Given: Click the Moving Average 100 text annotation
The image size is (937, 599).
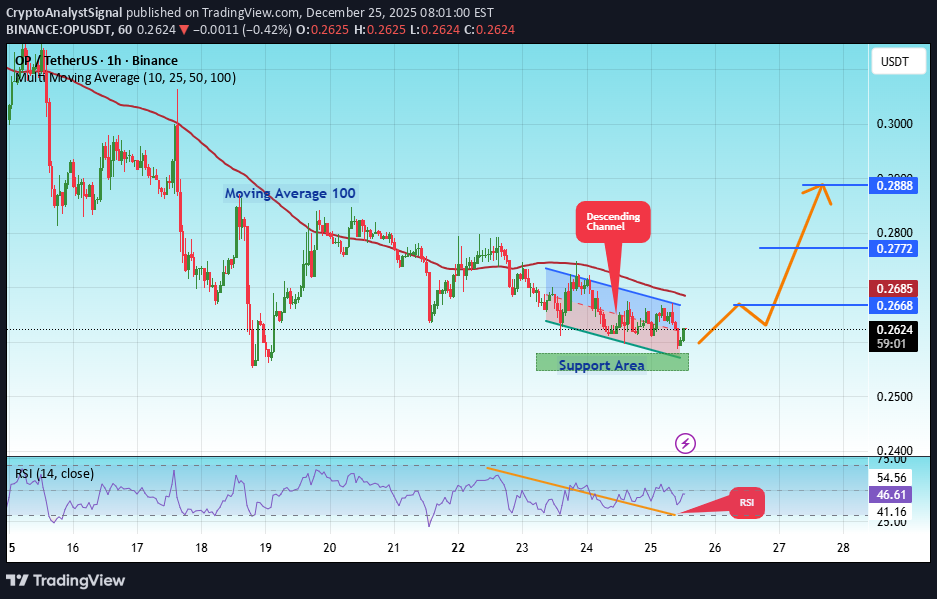Looking at the screenshot, I should click(290, 193).
